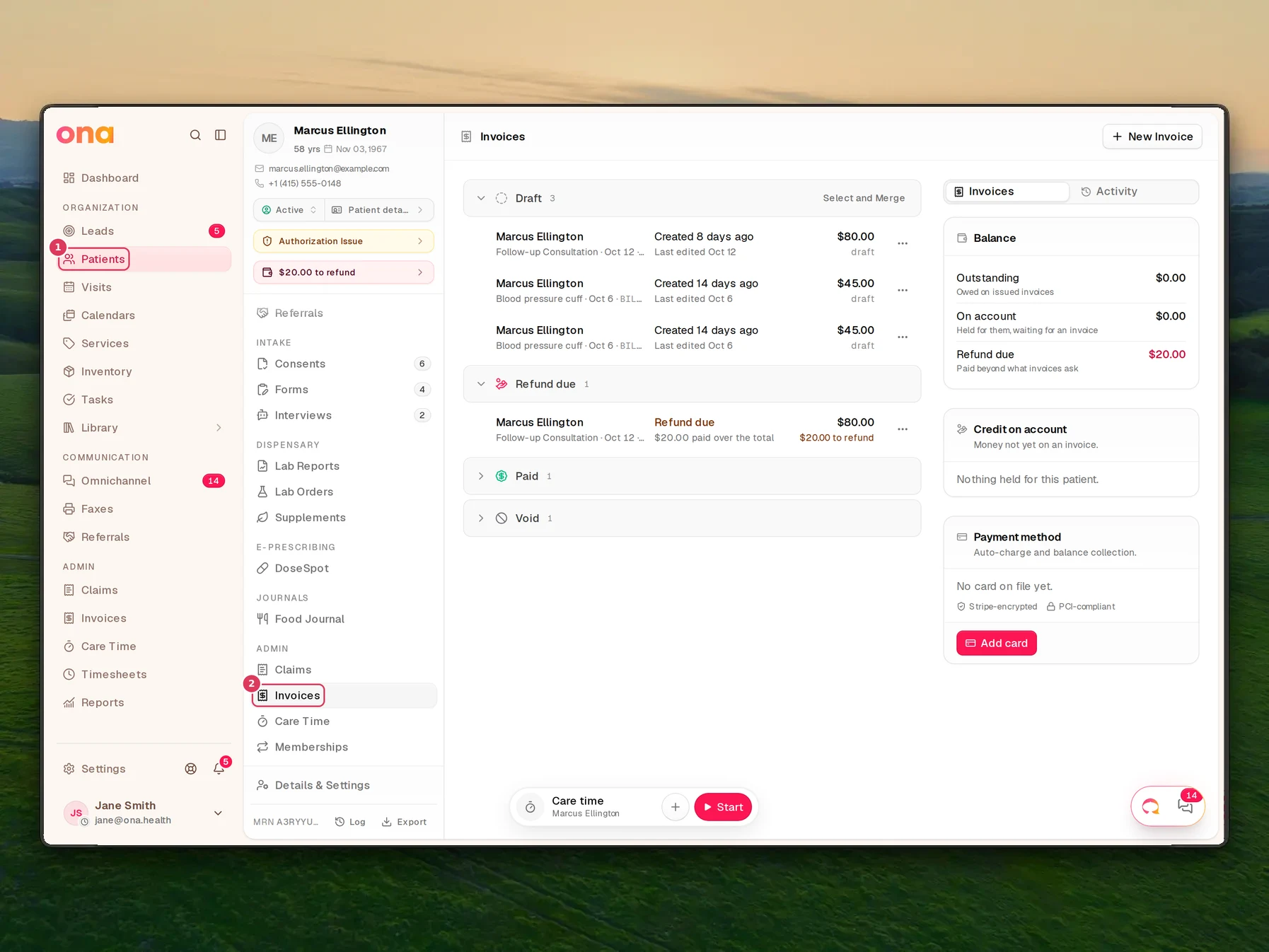Screen dimensions: 1269x952
Task: Open the Jane Smith account dropdown
Action: pyautogui.click(x=218, y=813)
